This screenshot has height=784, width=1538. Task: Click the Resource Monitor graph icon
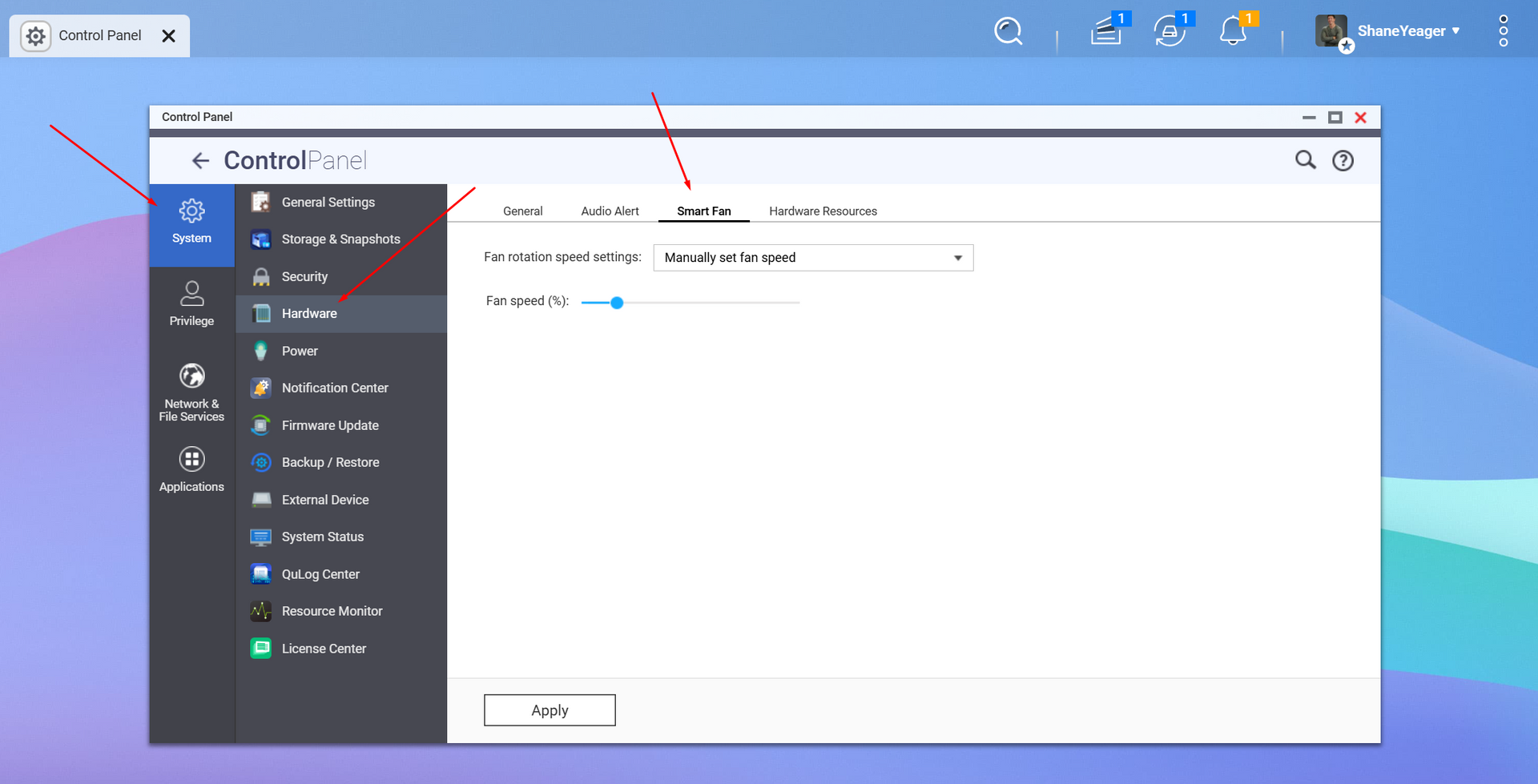260,611
